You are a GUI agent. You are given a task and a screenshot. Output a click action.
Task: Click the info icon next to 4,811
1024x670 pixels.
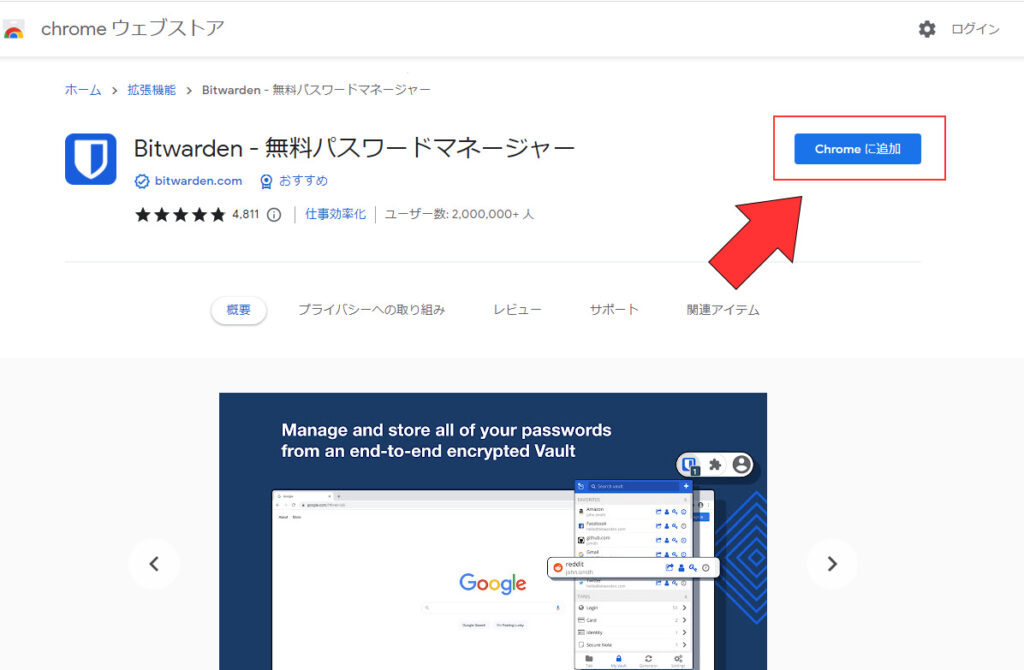[x=274, y=214]
